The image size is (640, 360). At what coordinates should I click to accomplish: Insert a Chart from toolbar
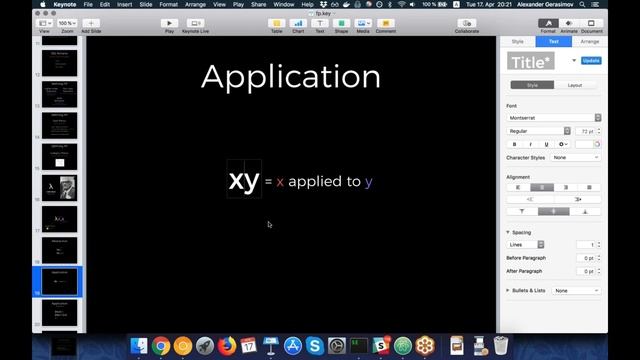coord(298,23)
